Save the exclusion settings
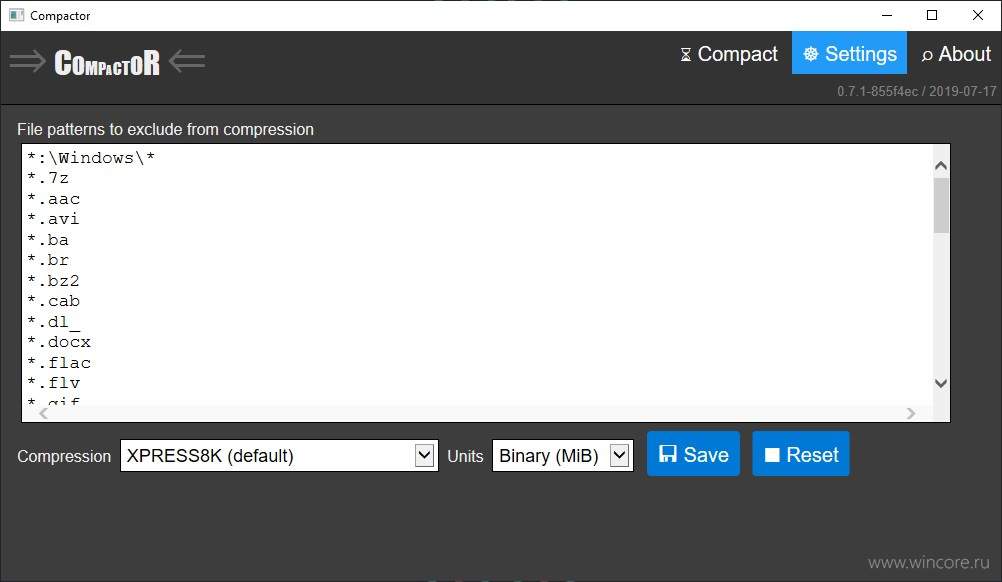 click(x=693, y=454)
